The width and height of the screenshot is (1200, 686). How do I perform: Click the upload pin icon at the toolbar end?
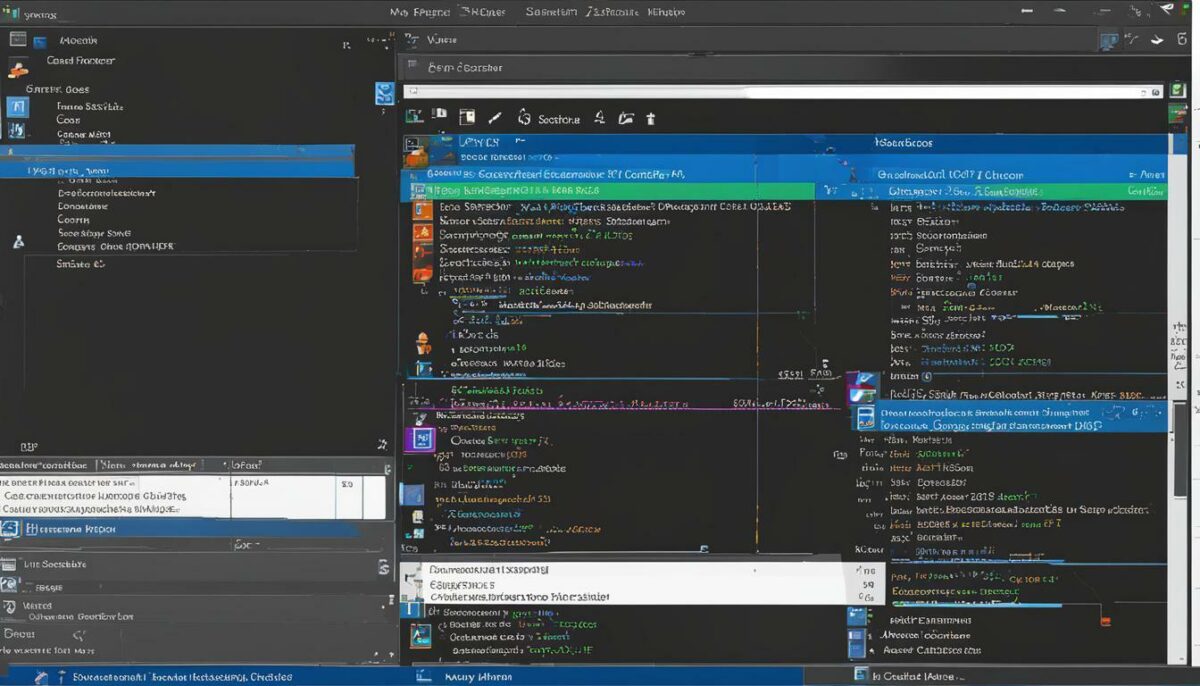pos(651,117)
